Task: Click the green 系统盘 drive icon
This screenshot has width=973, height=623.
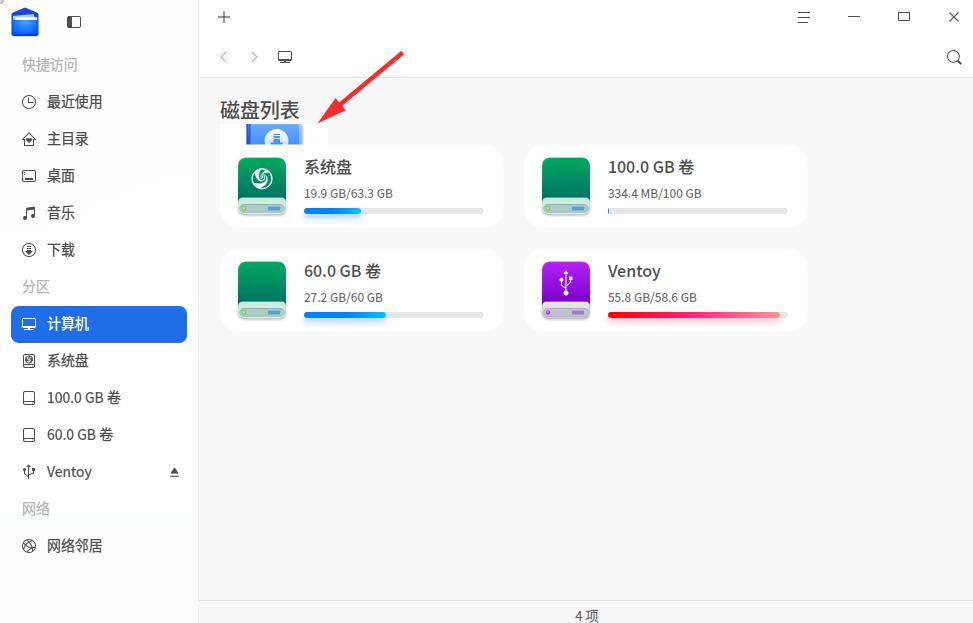Action: 262,186
